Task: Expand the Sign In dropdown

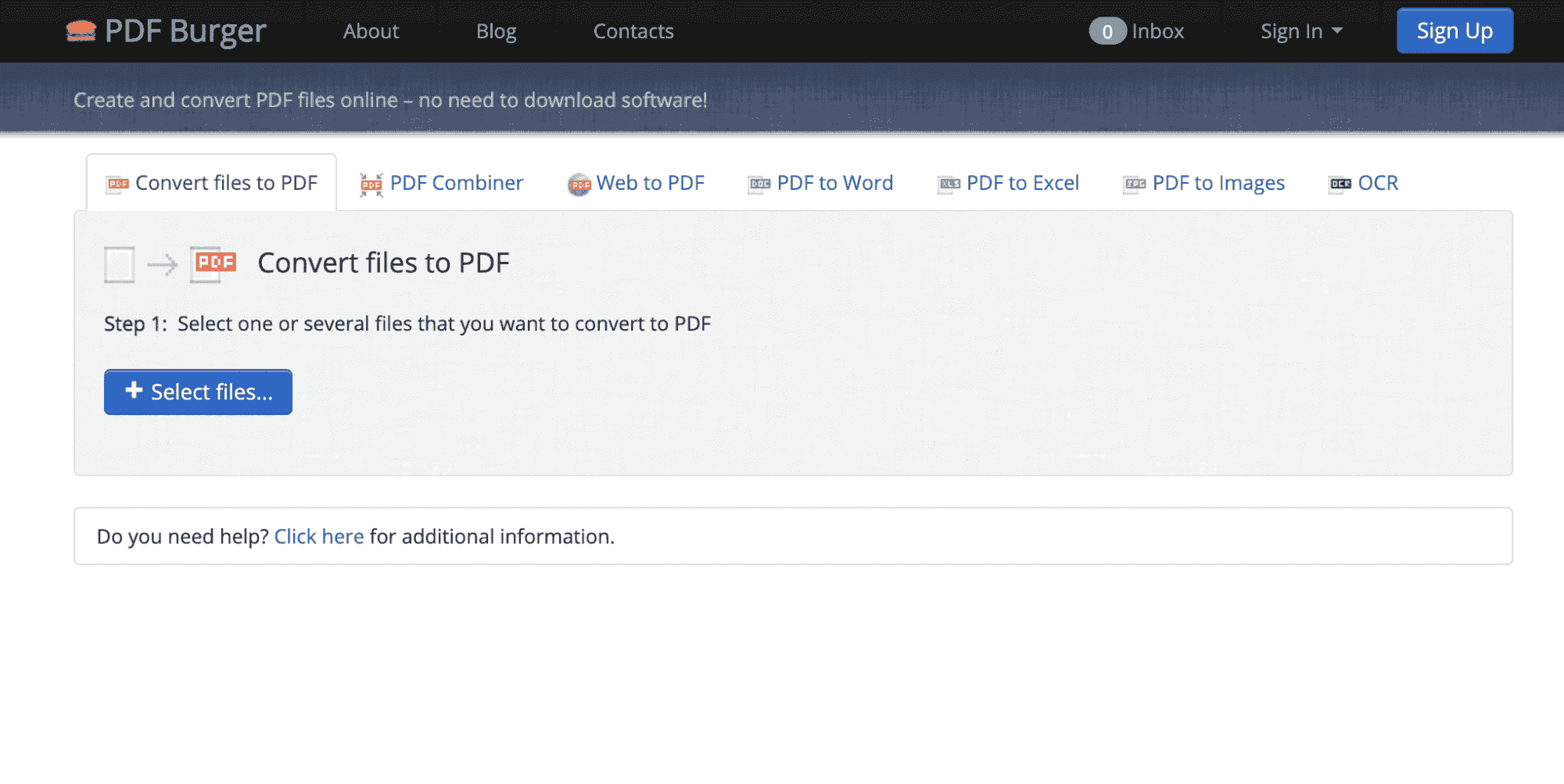Action: pos(1301,31)
